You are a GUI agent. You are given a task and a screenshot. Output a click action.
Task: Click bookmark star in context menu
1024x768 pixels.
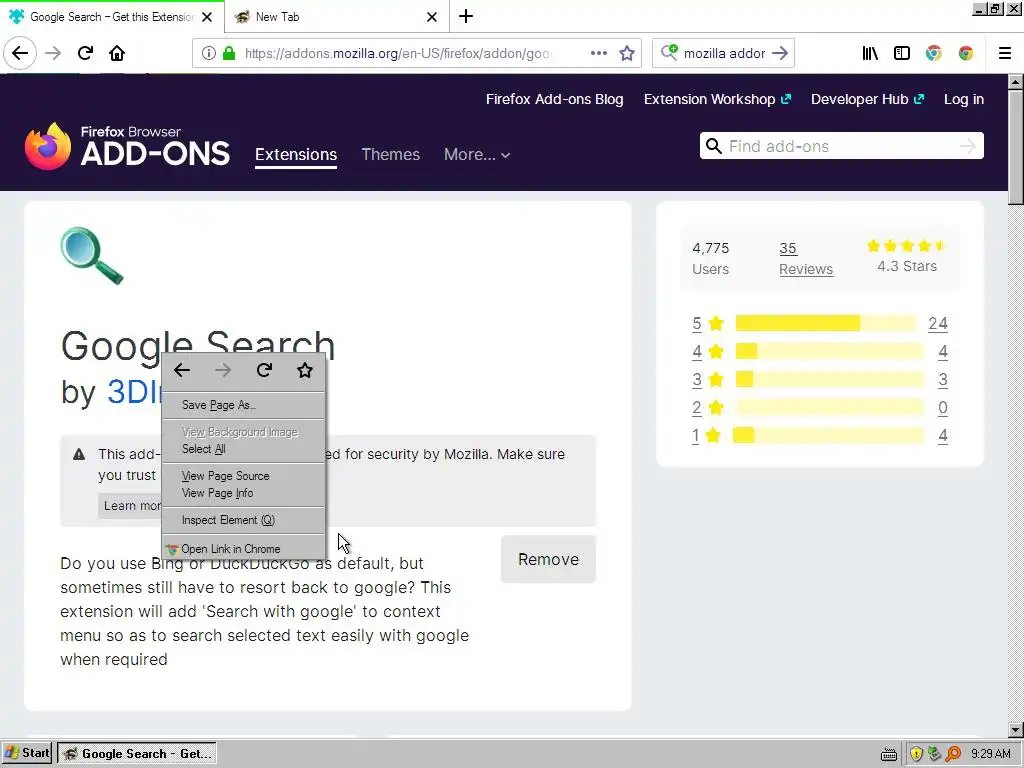coord(305,370)
